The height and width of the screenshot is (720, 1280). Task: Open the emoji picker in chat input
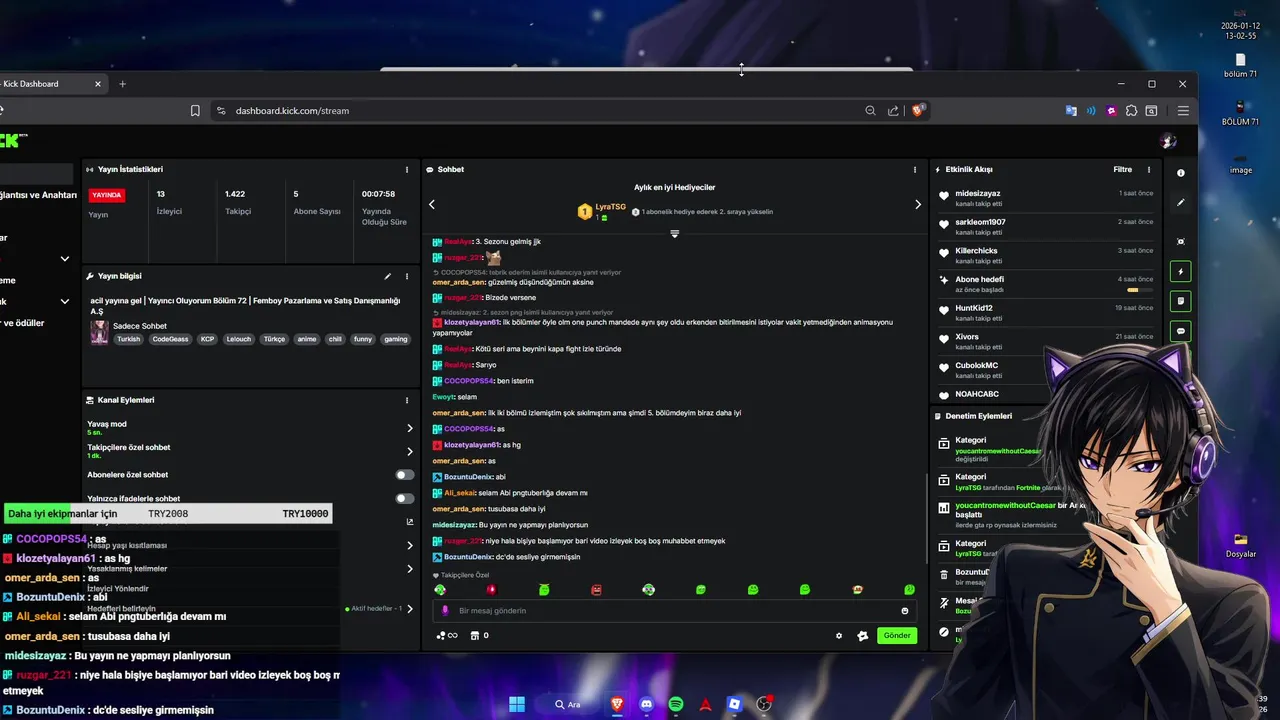coord(905,611)
